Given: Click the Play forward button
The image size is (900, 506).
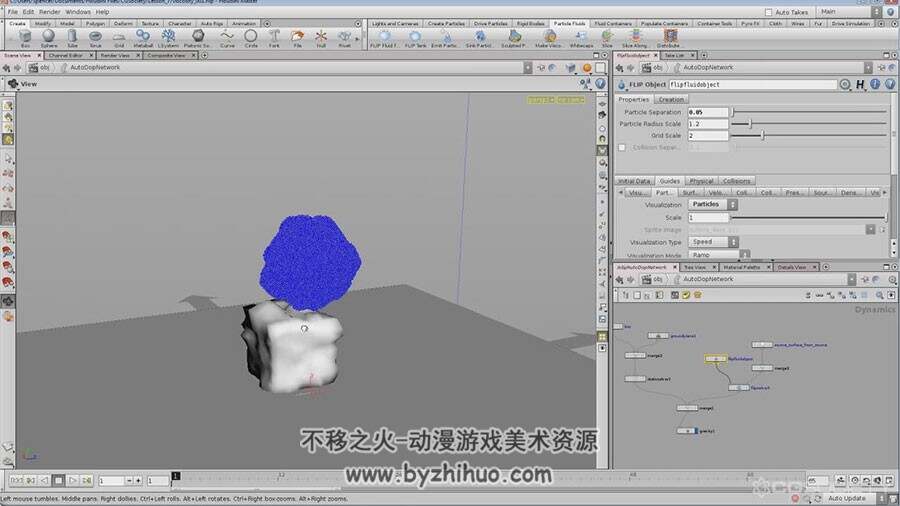Looking at the screenshot, I should tap(72, 480).
